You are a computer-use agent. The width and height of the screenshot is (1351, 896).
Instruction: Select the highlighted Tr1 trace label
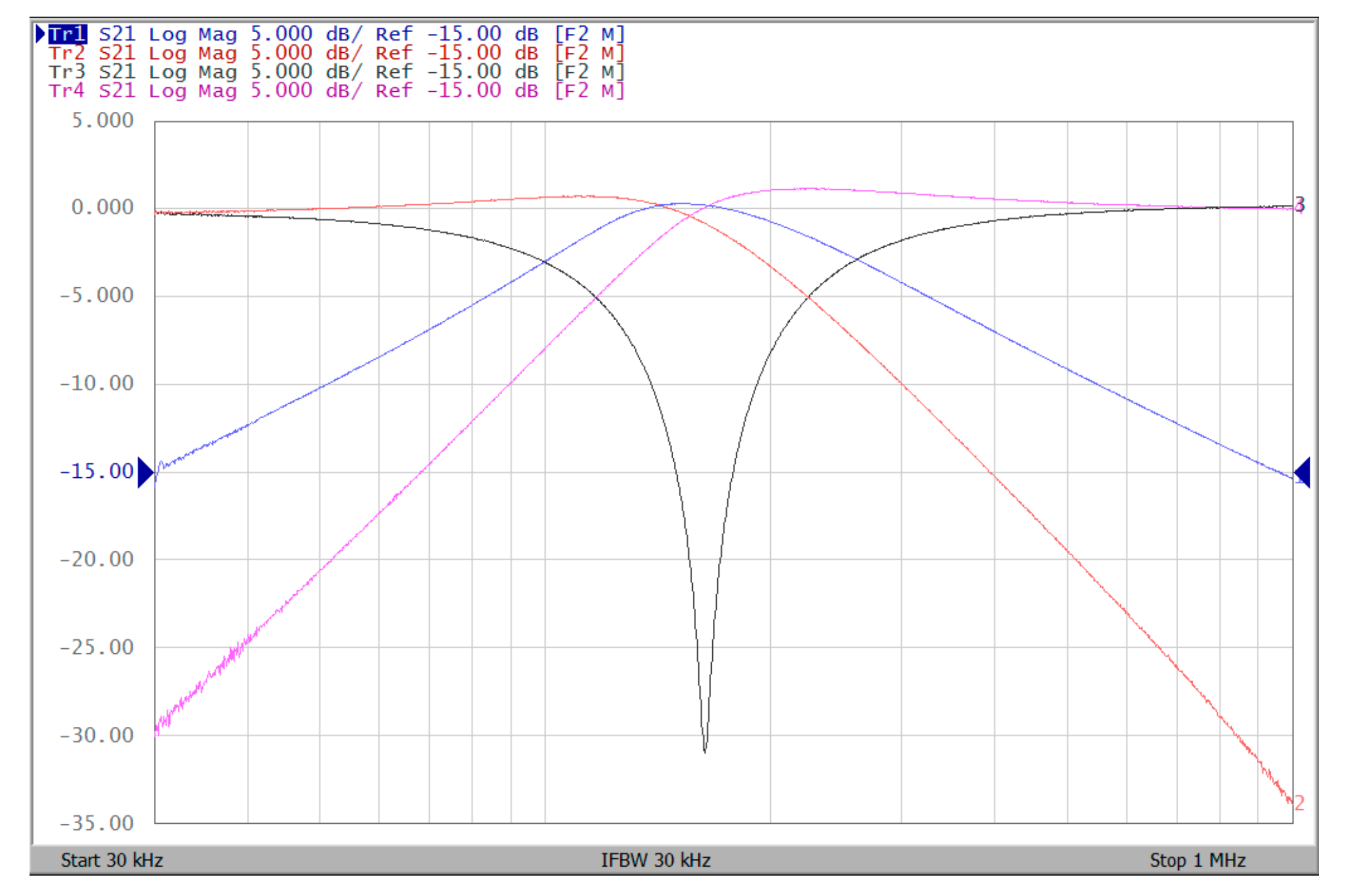tap(67, 34)
